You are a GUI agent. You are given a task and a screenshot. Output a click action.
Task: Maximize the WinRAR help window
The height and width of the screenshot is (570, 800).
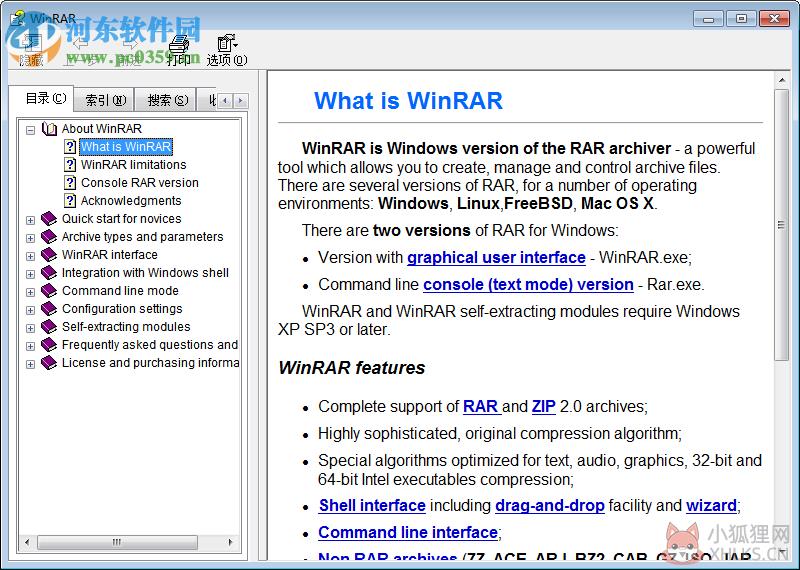click(741, 19)
